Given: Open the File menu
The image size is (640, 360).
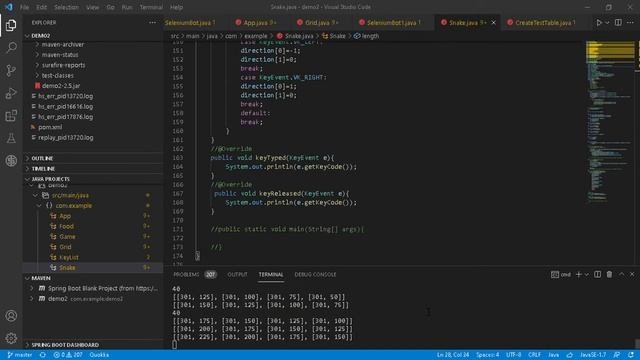Looking at the screenshot, I should pyautogui.click(x=24, y=7).
